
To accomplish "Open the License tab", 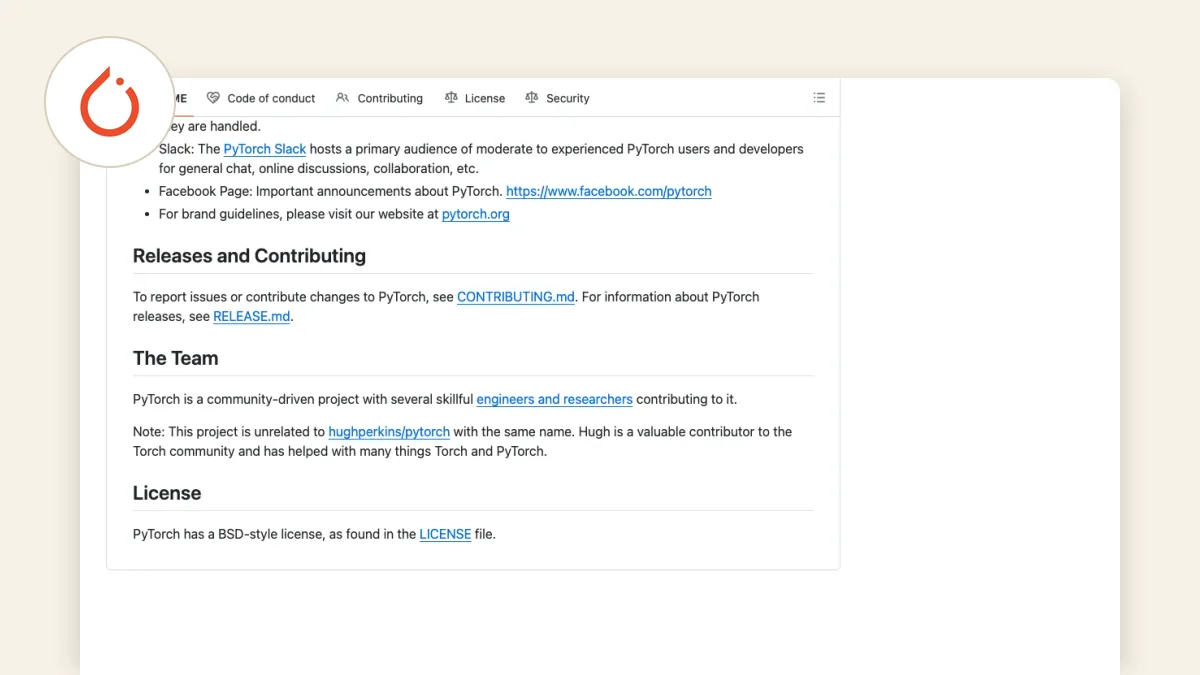I will 475,98.
